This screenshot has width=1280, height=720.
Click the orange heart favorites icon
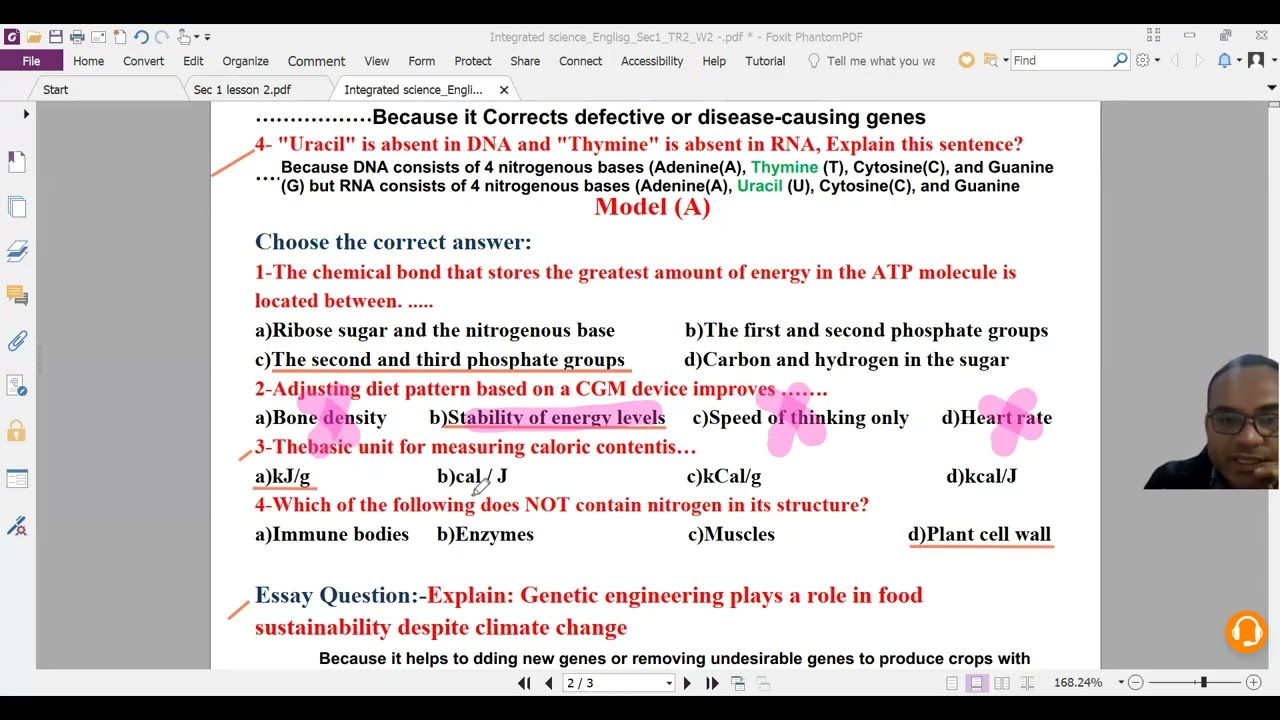tap(966, 60)
